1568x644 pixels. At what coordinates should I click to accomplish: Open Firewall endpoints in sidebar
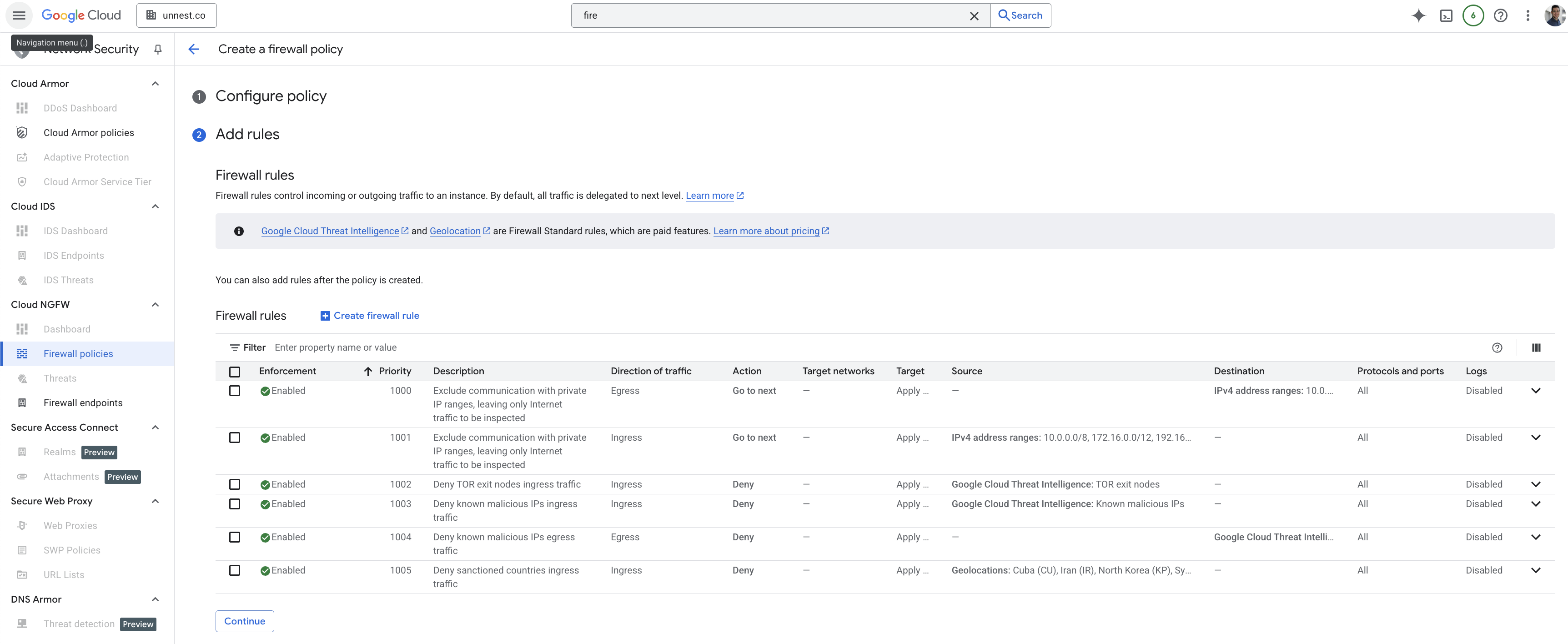[83, 403]
